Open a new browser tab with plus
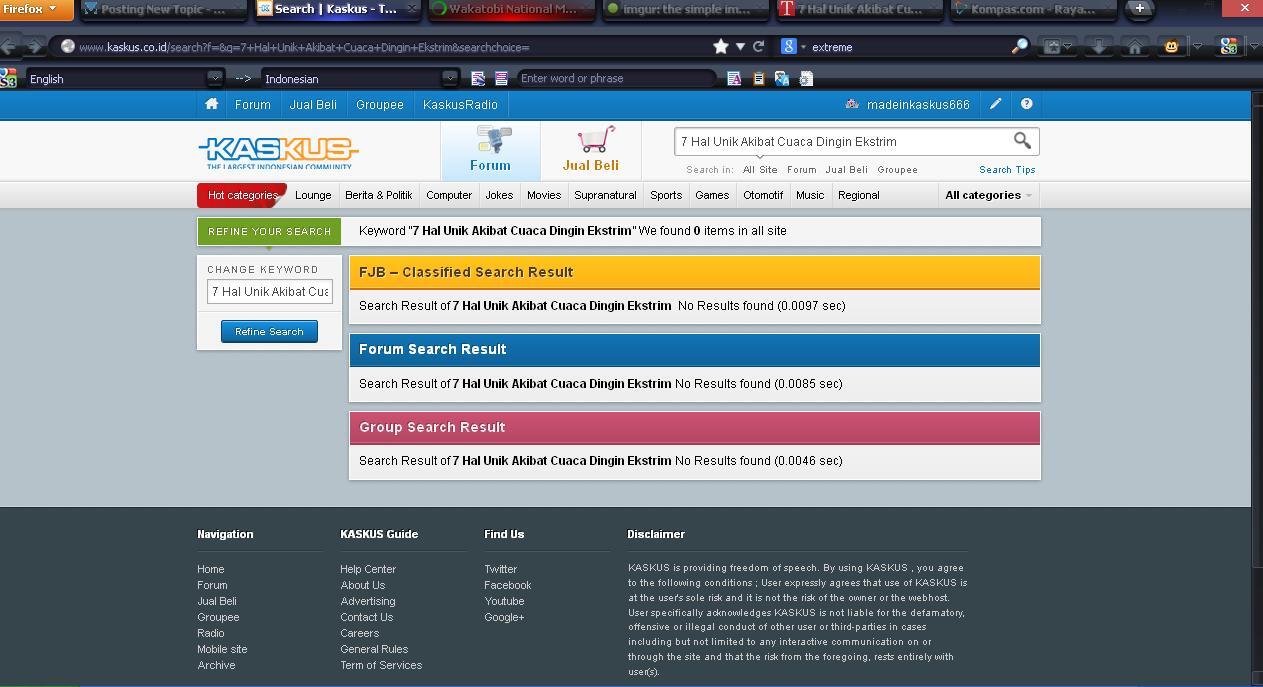The height and width of the screenshot is (687, 1263). (x=1139, y=9)
